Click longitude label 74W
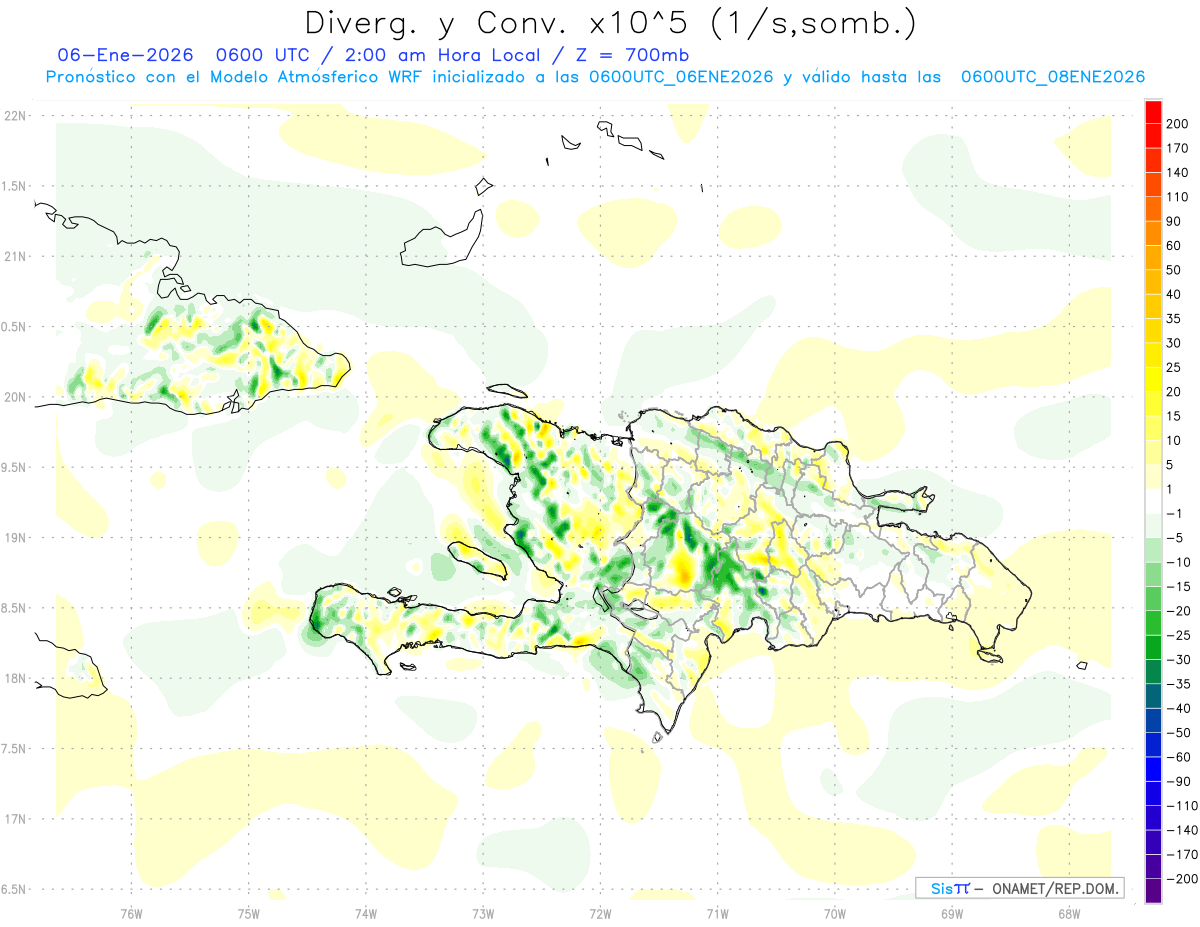The width and height of the screenshot is (1200, 927). point(366,913)
